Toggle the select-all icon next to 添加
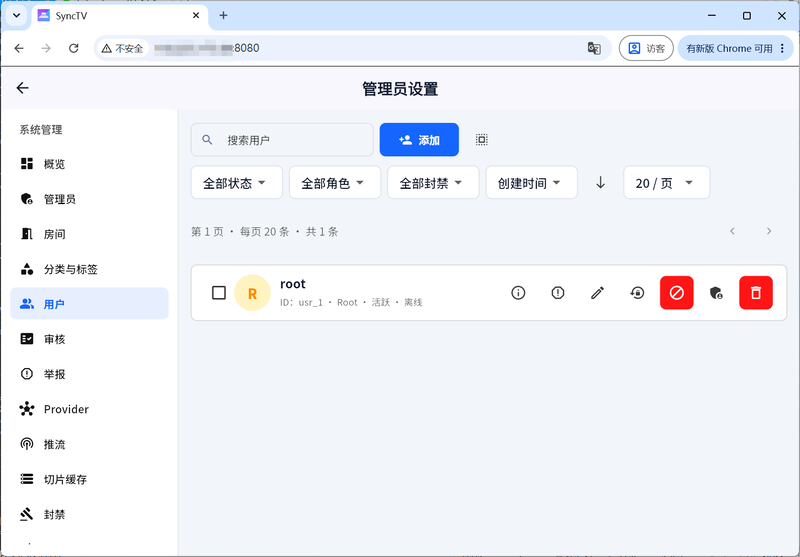The image size is (800, 557). [482, 140]
